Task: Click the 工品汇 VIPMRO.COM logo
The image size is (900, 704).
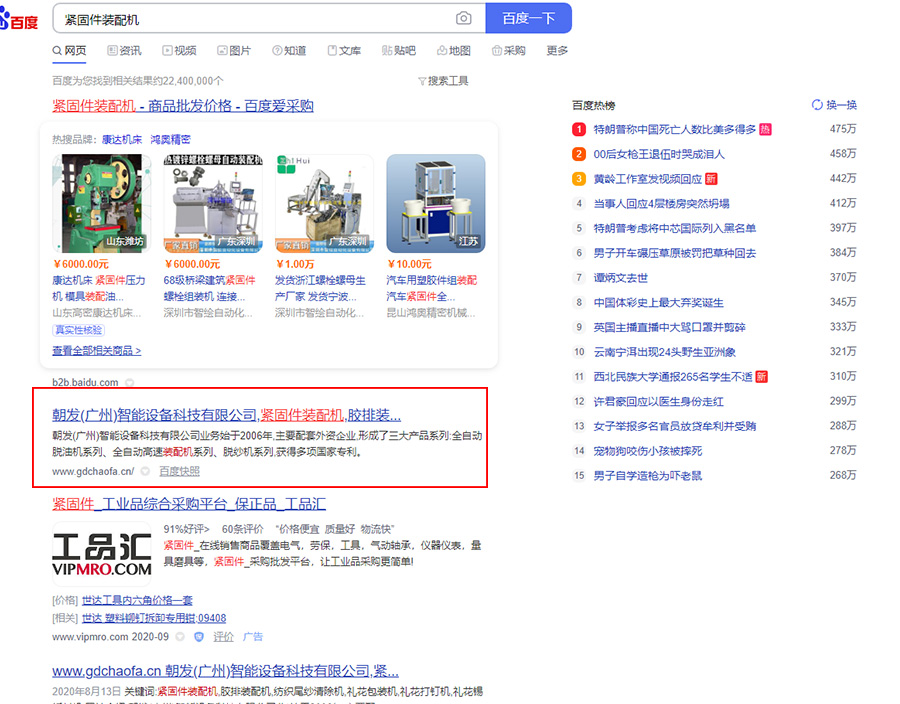Action: pyautogui.click(x=102, y=553)
